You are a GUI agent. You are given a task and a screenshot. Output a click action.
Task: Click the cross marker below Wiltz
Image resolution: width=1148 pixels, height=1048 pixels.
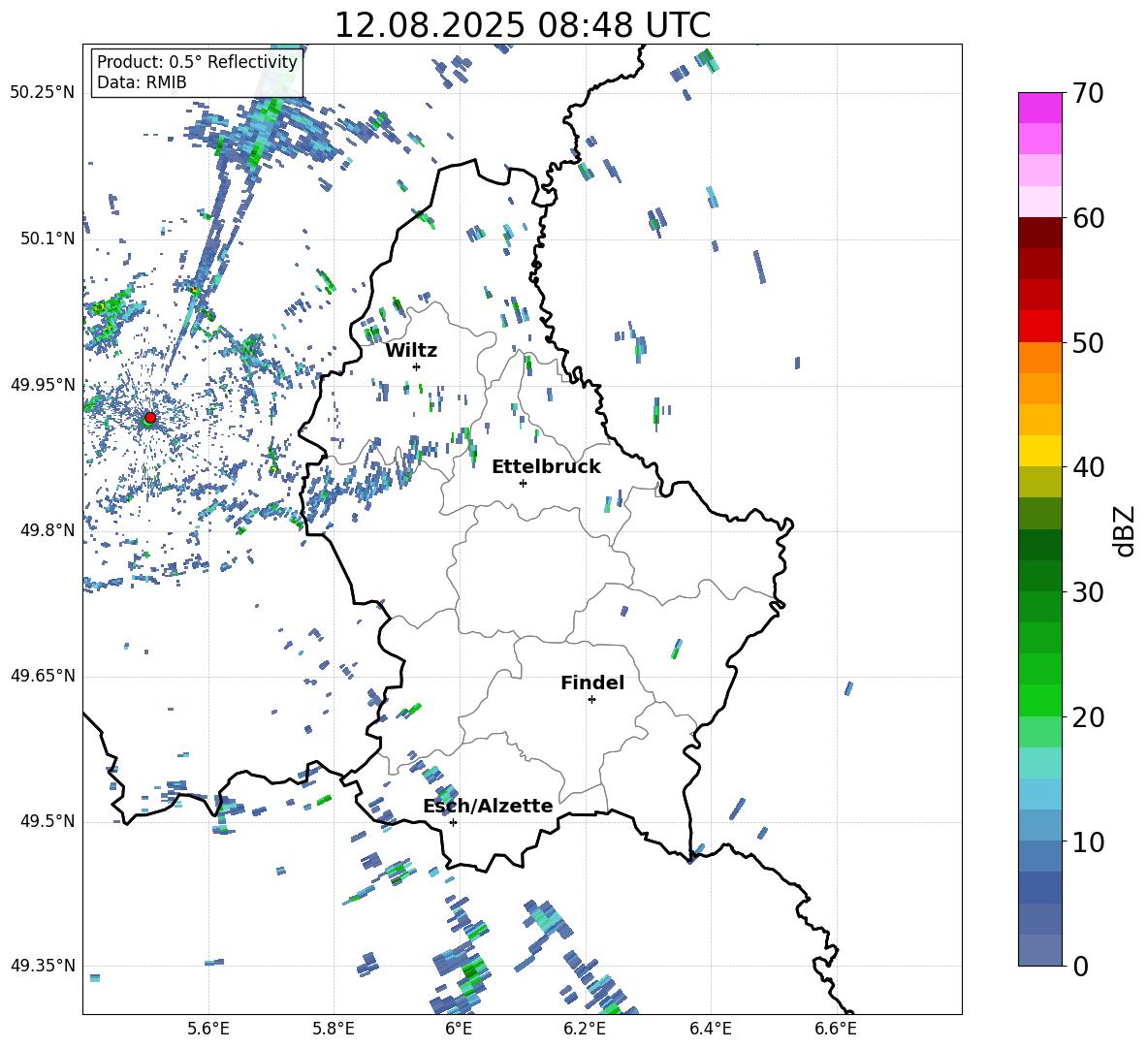tap(417, 366)
